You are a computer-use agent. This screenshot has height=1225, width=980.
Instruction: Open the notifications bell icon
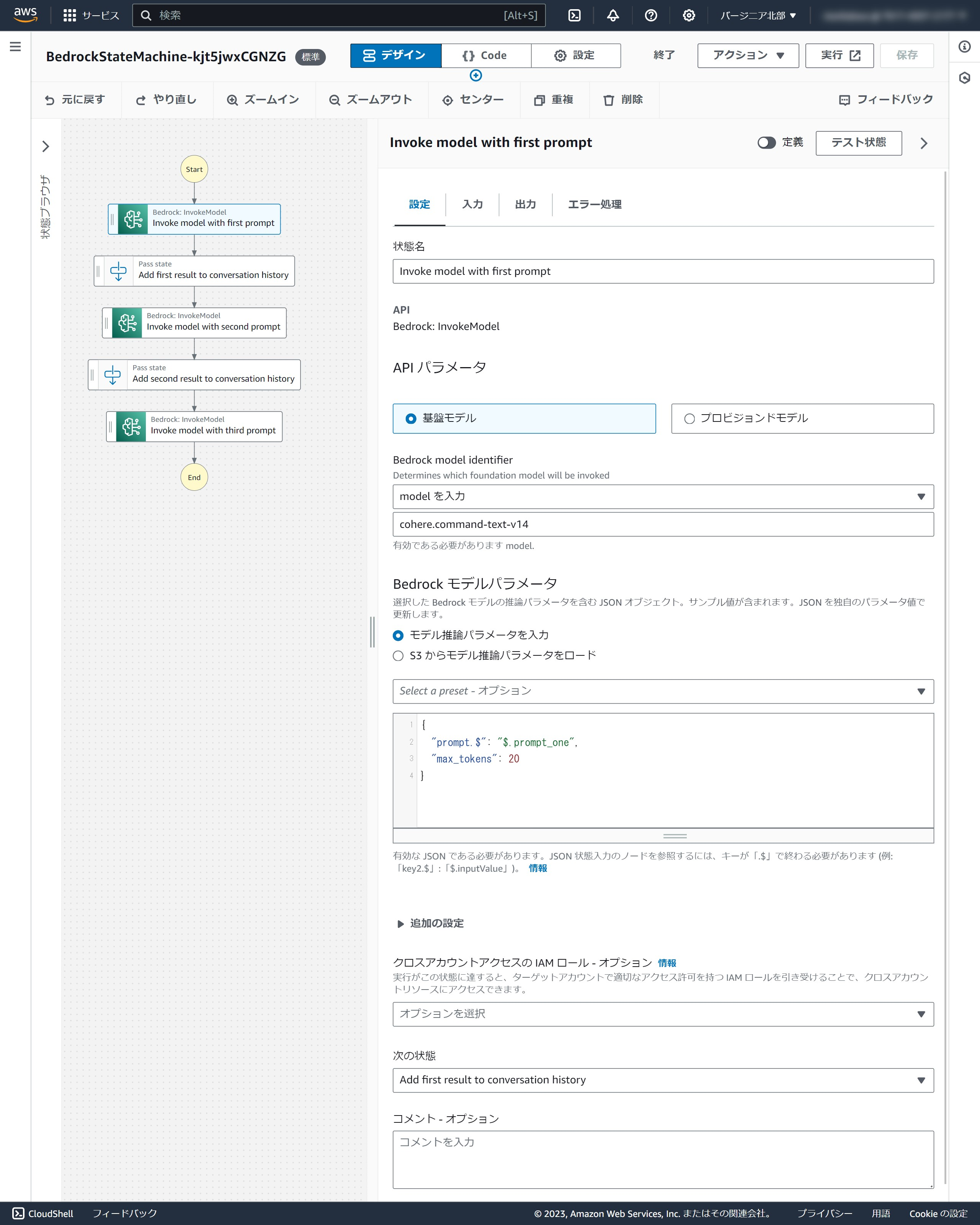[613, 15]
